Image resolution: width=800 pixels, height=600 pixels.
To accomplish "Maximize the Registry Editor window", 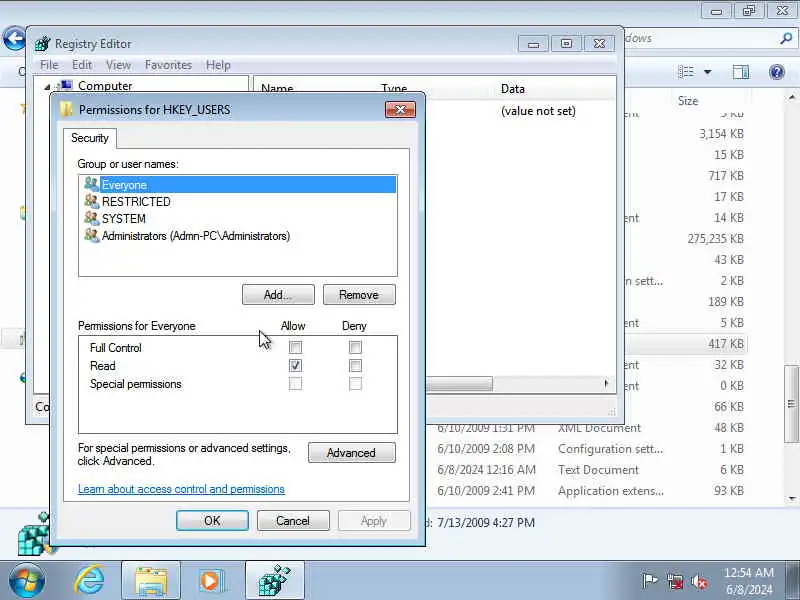I will (x=566, y=44).
